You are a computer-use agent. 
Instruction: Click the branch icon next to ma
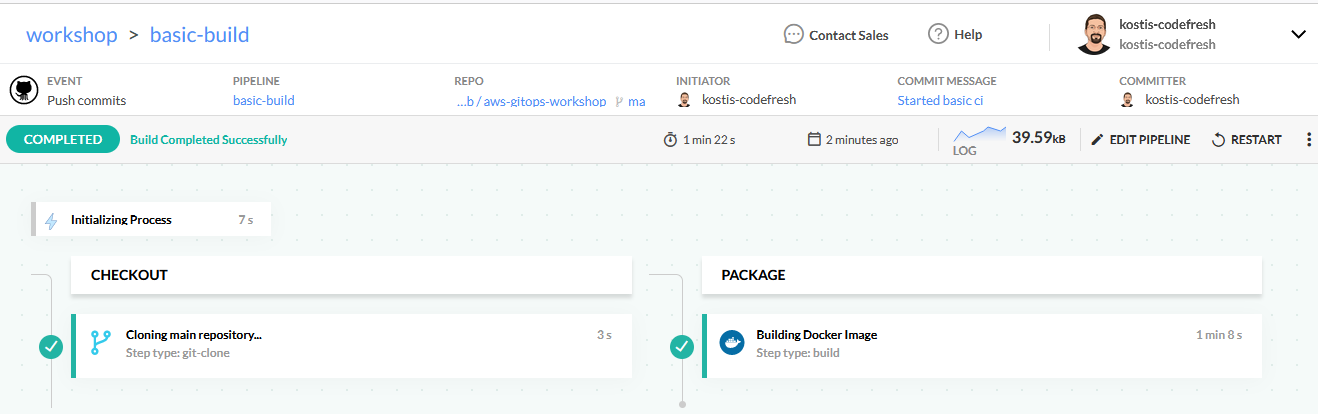pyautogui.click(x=619, y=101)
